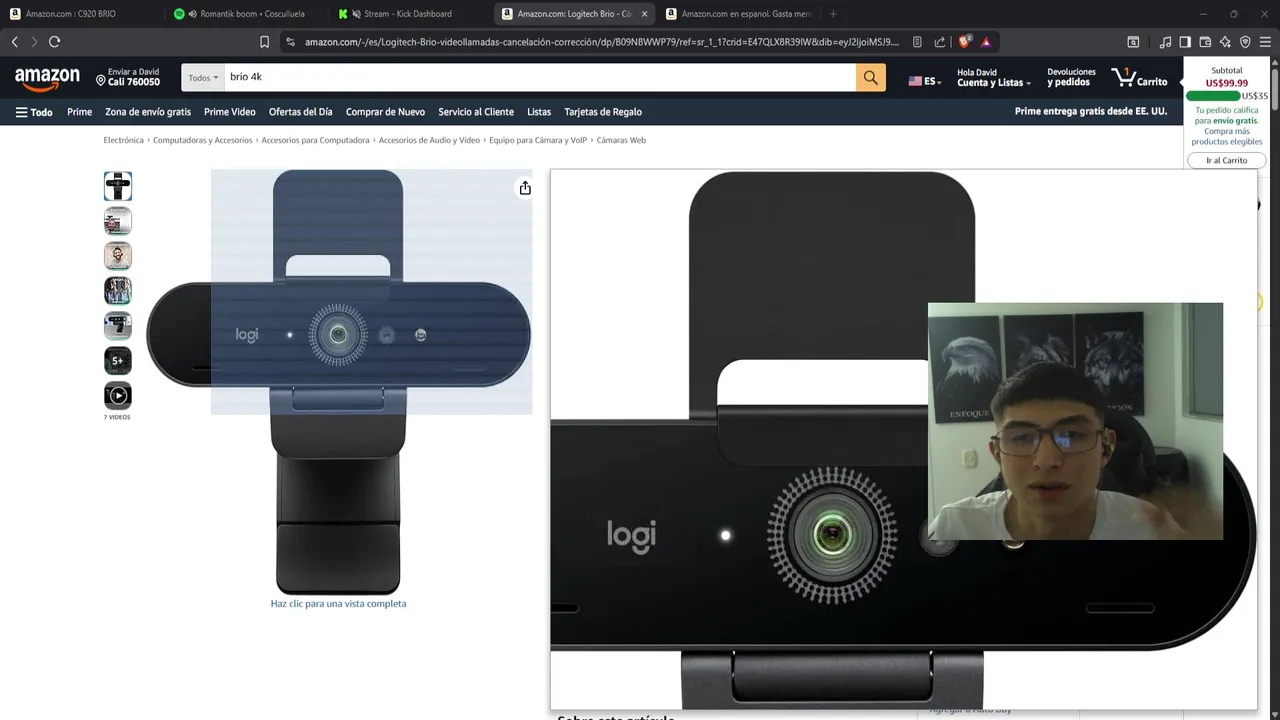
Task: Click Electrónica breadcrumb
Action: 124,140
